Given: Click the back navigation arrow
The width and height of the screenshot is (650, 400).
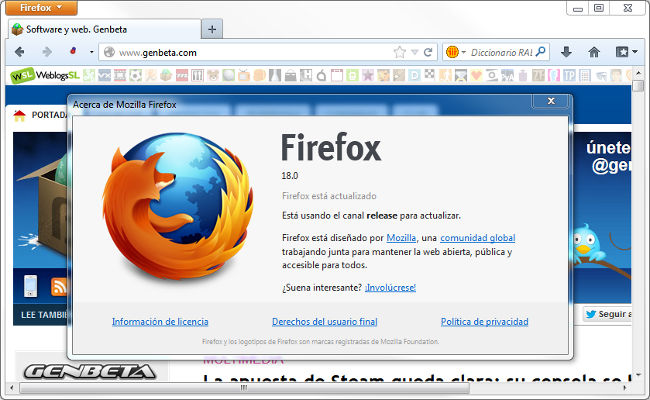Looking at the screenshot, I should click(x=19, y=52).
